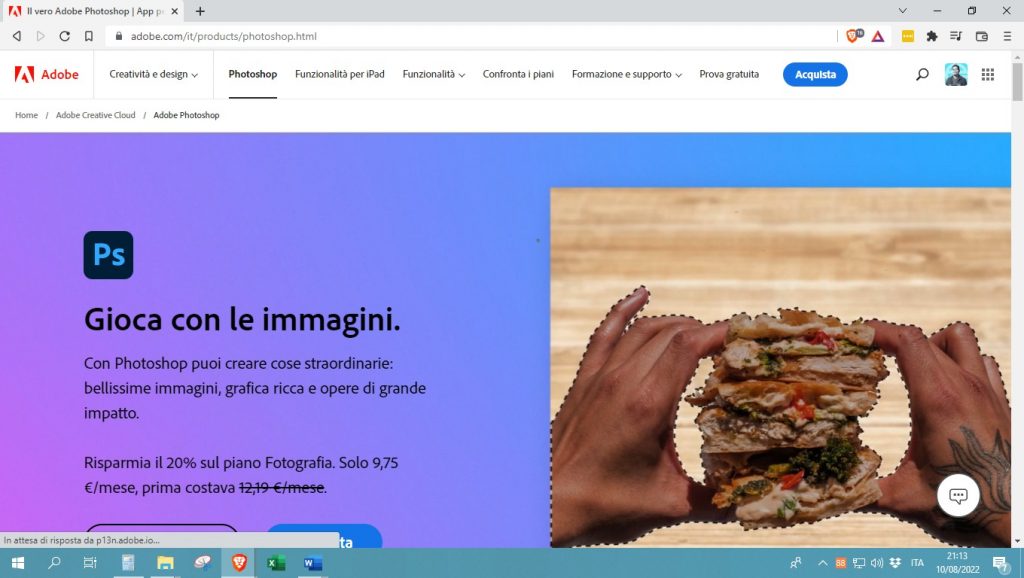Image resolution: width=1024 pixels, height=578 pixels.
Task: Expand the Funzionalità dropdown
Action: pyautogui.click(x=433, y=75)
